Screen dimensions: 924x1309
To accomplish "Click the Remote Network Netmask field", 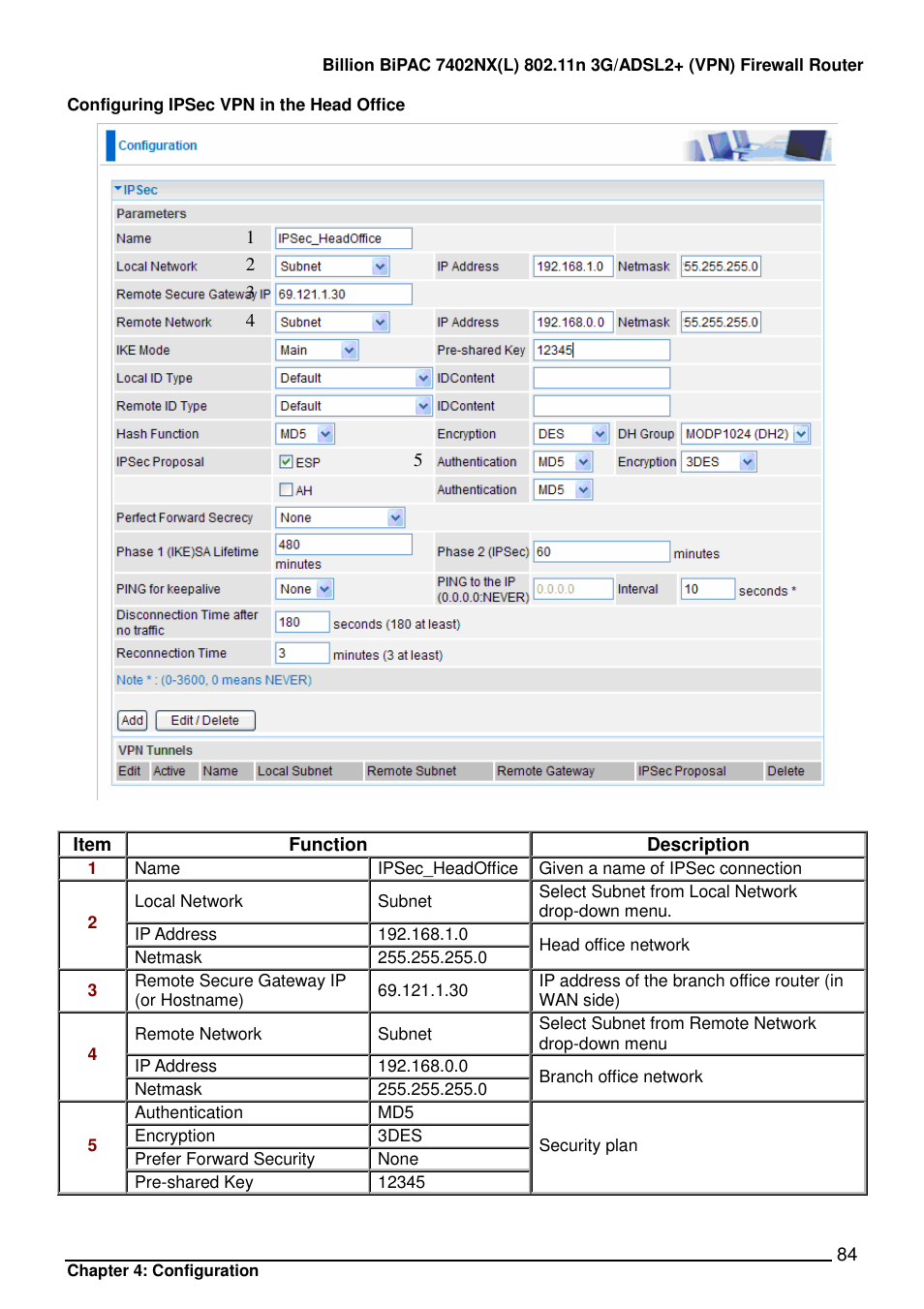I will point(721,323).
